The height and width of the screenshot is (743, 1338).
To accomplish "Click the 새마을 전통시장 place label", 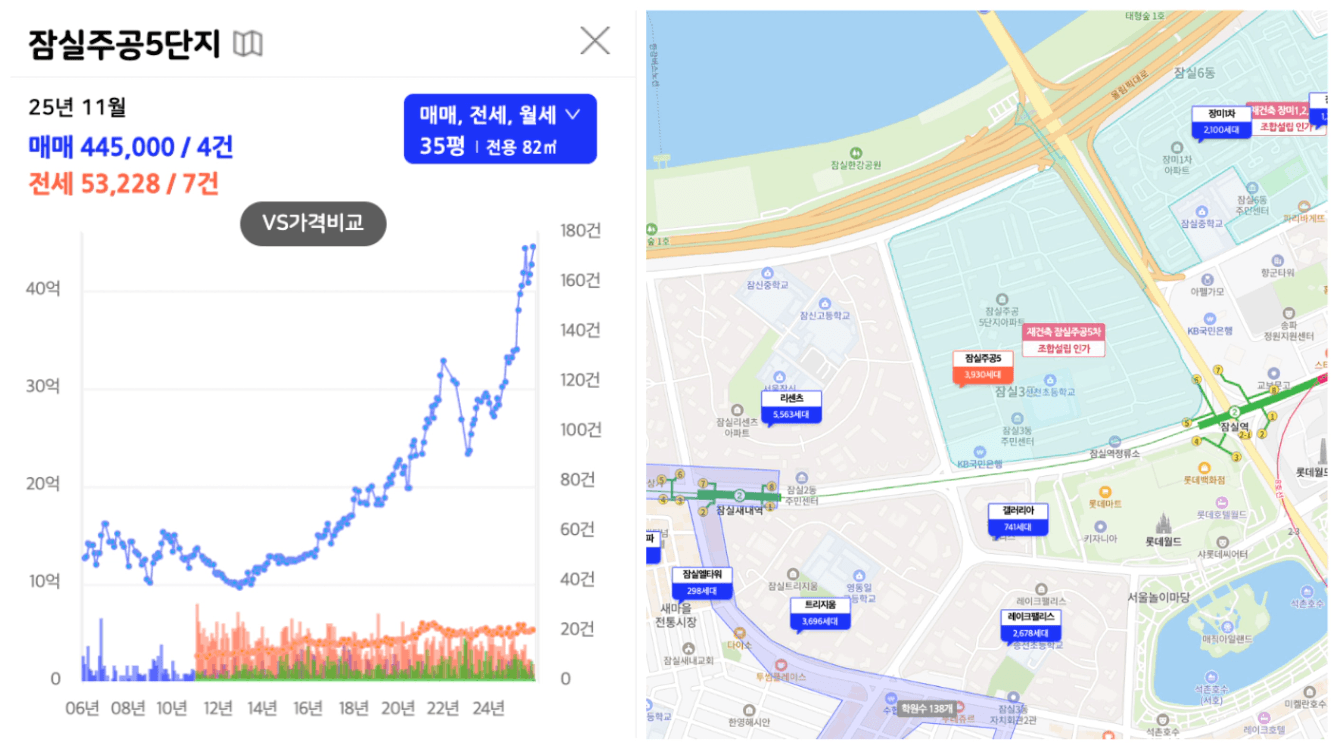I will [x=674, y=614].
